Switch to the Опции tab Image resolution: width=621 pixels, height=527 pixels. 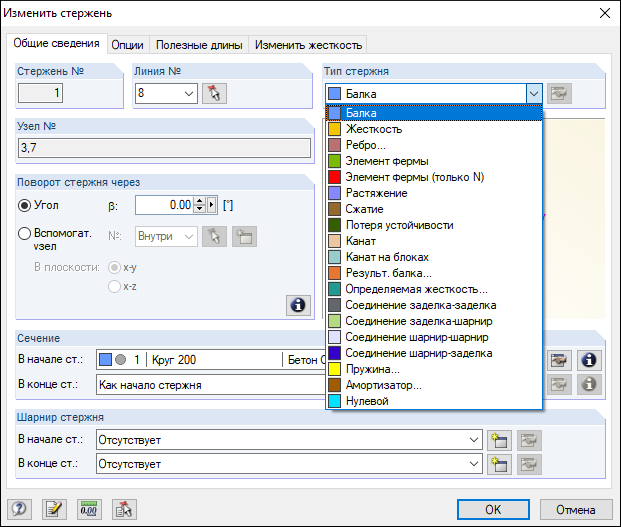(128, 45)
